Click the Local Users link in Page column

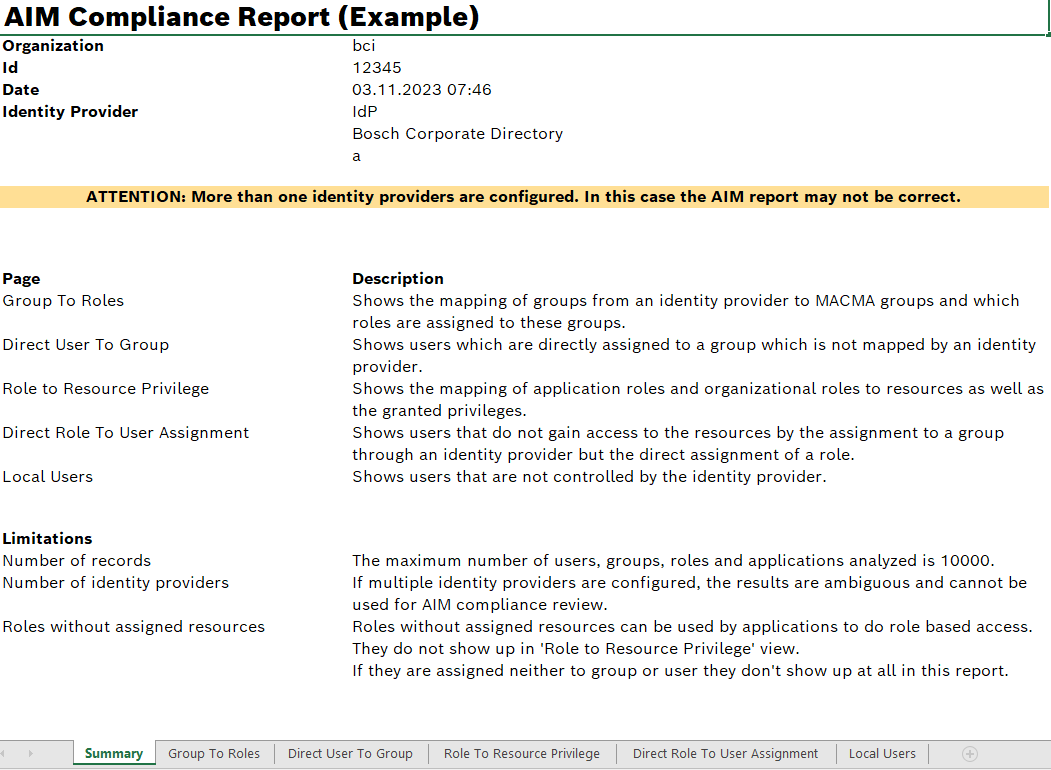[x=47, y=476]
